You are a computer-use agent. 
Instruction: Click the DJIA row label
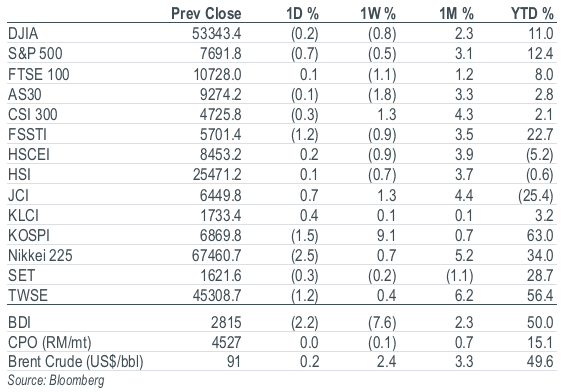tap(23, 34)
